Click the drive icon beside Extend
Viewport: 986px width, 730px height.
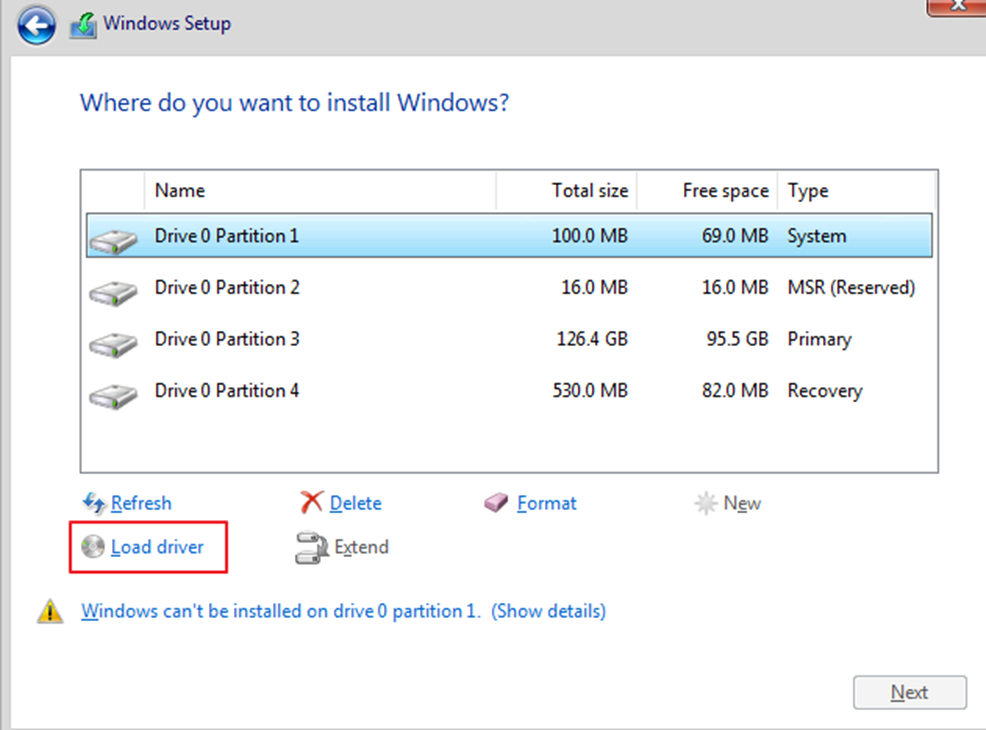click(311, 547)
